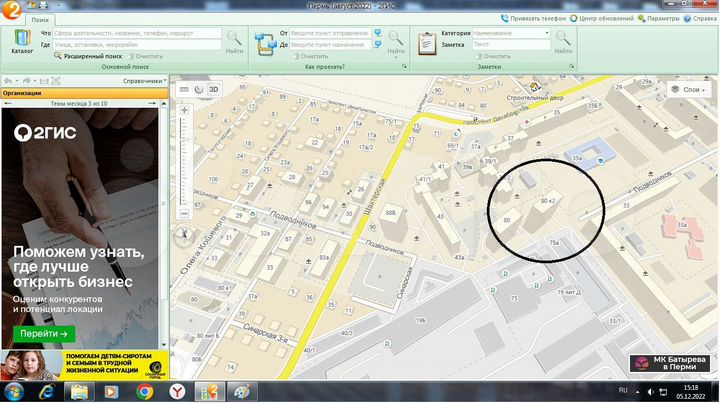Click the map zoom slider track
720x404 pixels.
(x=184, y=160)
